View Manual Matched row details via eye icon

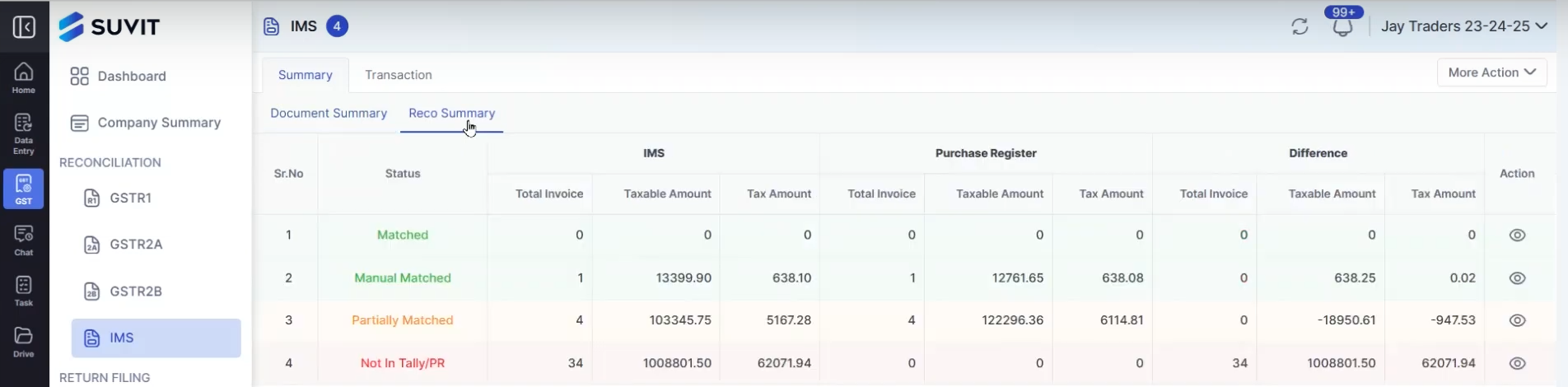point(1517,278)
